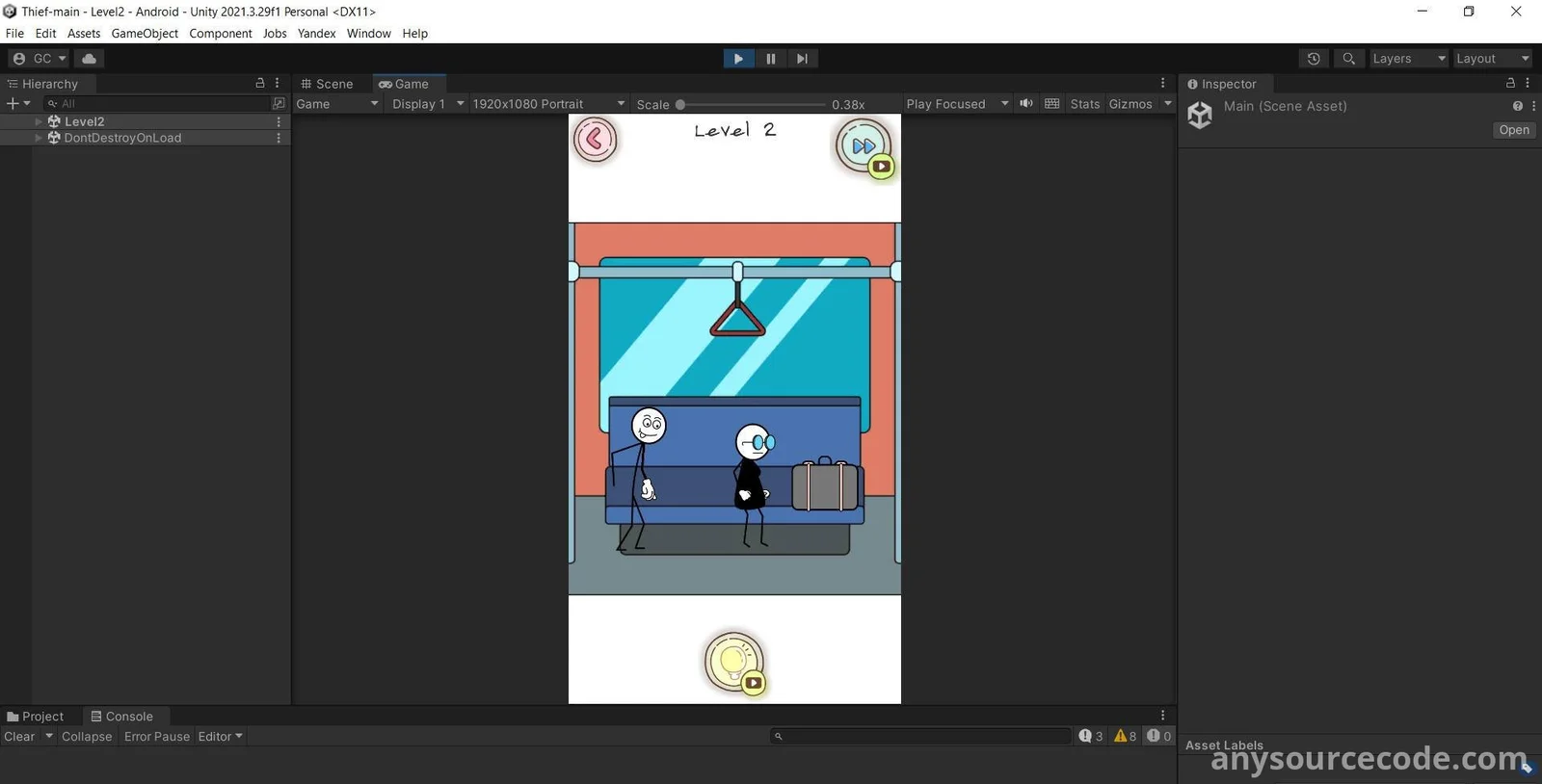Click the lightbulb hint button
The image size is (1542, 784).
(x=733, y=662)
